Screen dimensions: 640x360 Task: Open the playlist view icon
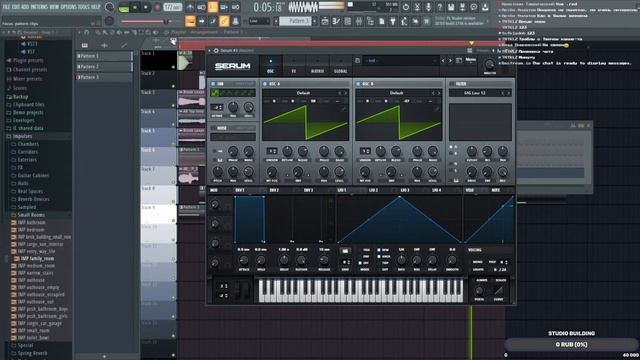[325, 21]
